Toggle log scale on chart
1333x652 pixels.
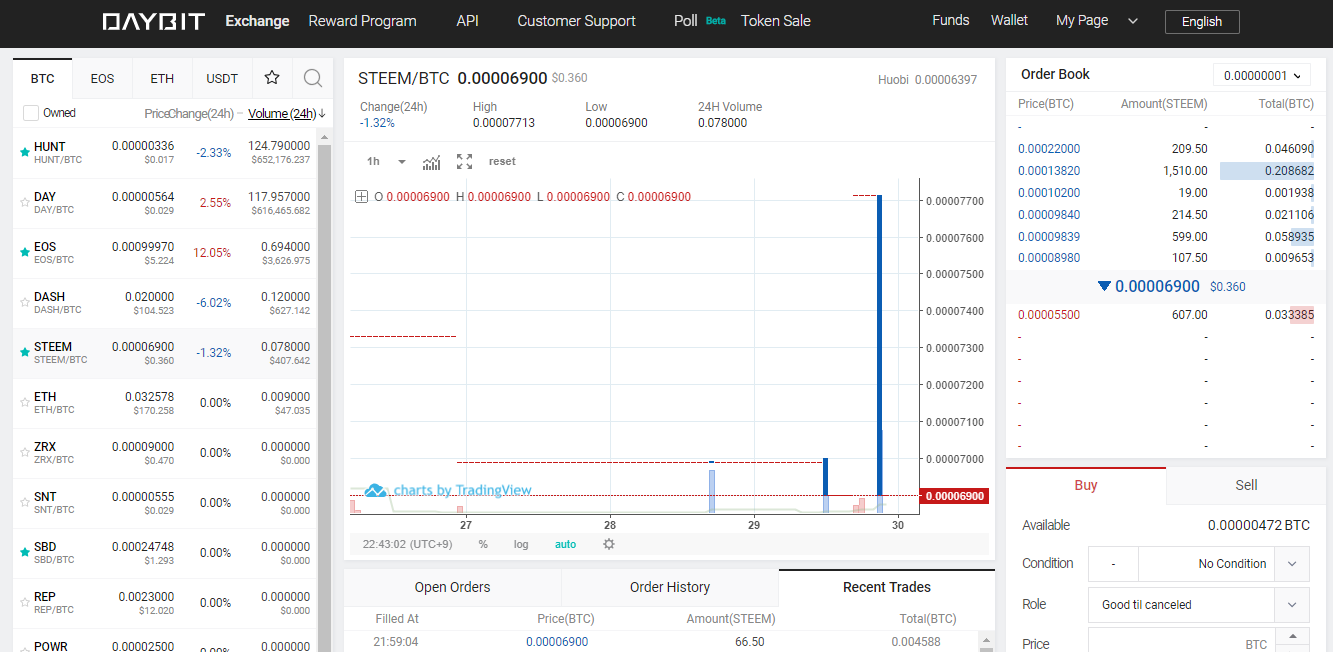(x=521, y=544)
